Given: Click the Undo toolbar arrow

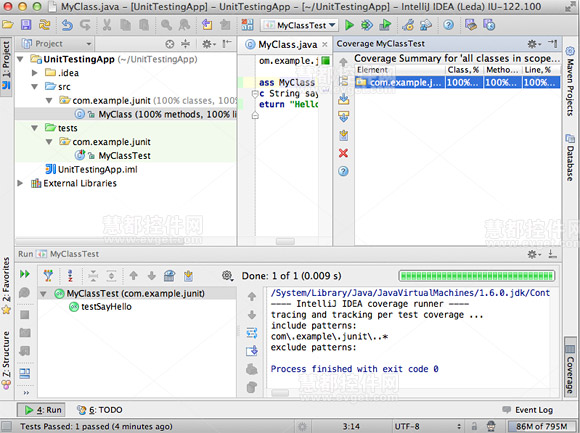Looking at the screenshot, I should coord(67,25).
